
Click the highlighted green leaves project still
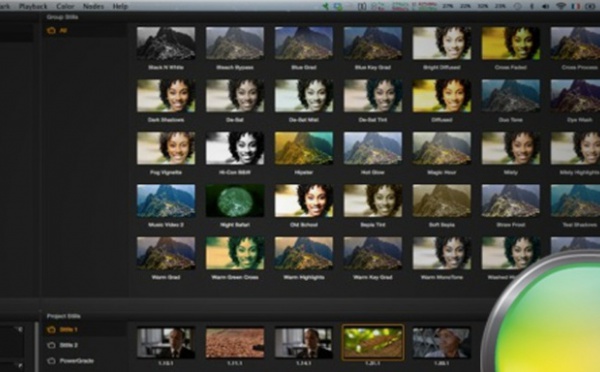[373, 343]
